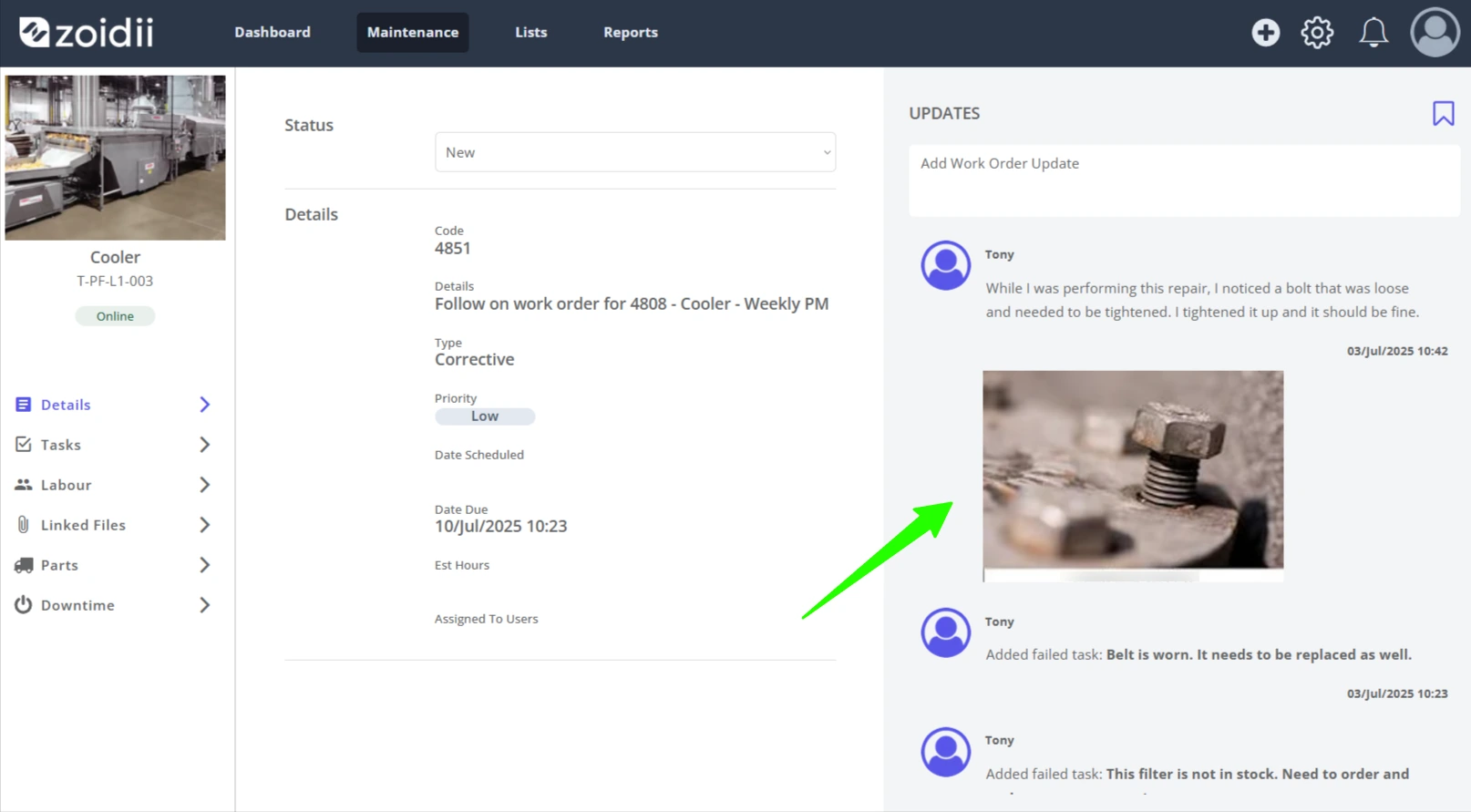This screenshot has width=1471, height=812.
Task: Select Details in the sidebar
Action: [x=66, y=405]
